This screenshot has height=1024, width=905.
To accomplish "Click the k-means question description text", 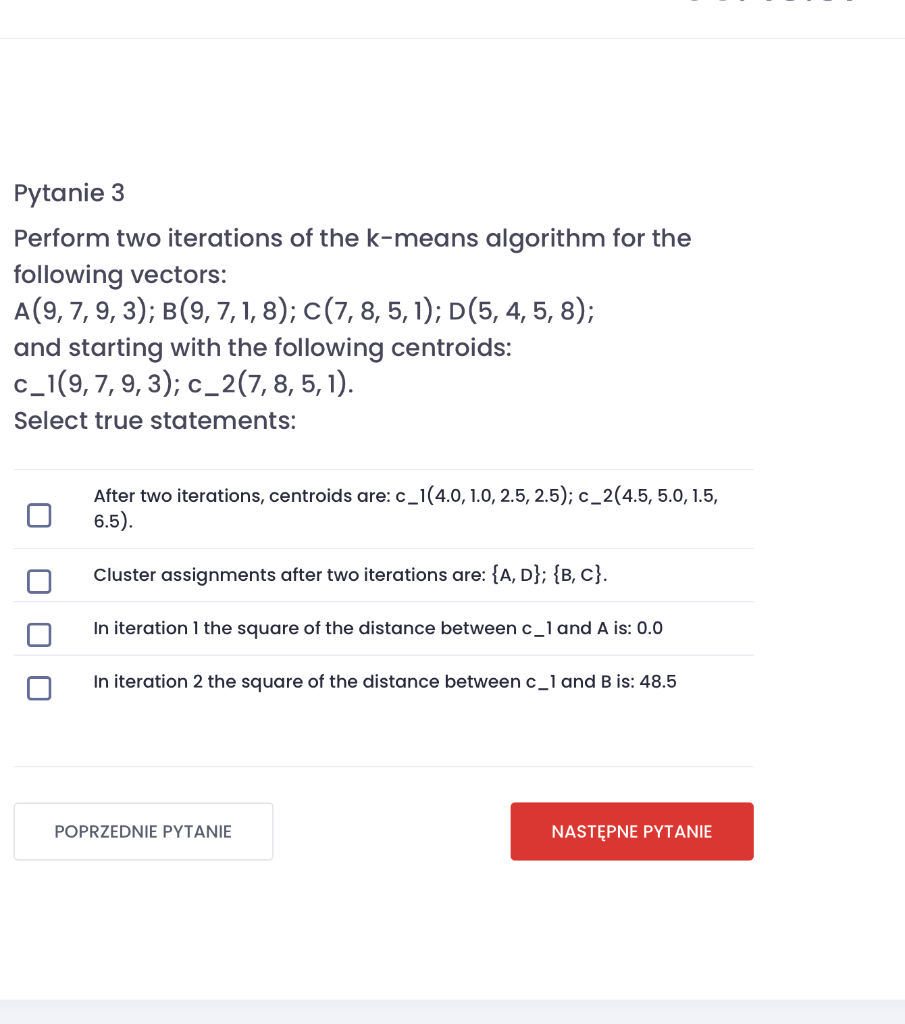I will click(350, 256).
